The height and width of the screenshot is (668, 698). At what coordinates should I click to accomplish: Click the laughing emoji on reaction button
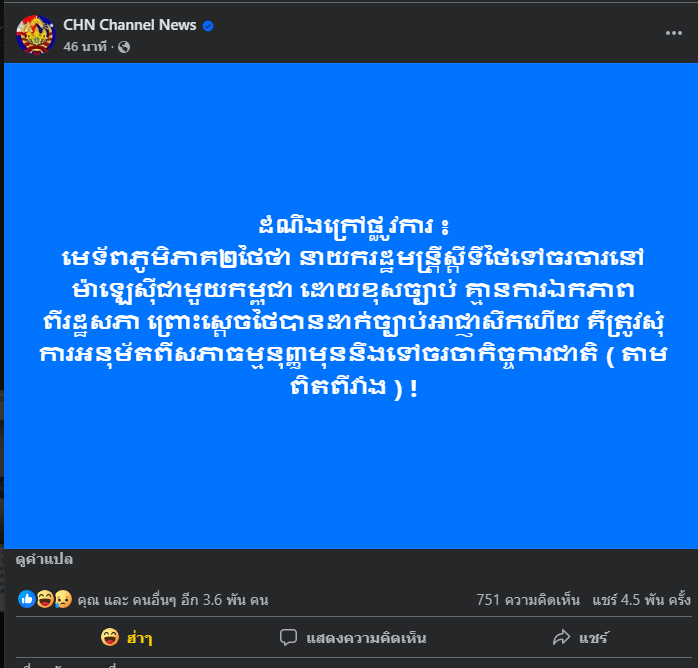coord(110,637)
